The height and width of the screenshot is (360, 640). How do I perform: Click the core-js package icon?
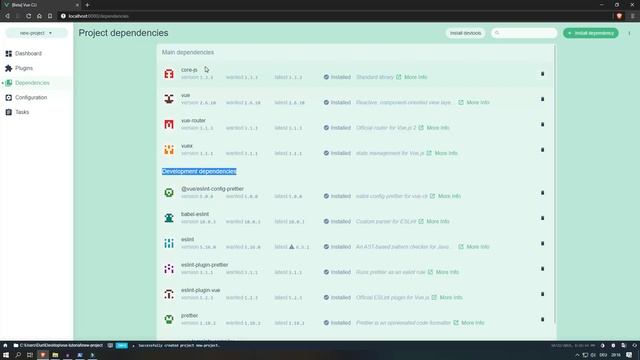[169, 74]
